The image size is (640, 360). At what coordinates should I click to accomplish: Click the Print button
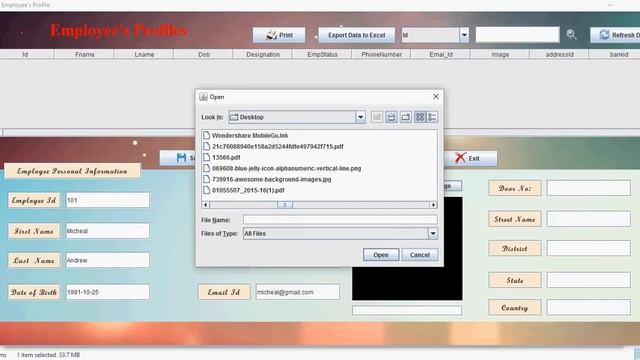pyautogui.click(x=279, y=35)
